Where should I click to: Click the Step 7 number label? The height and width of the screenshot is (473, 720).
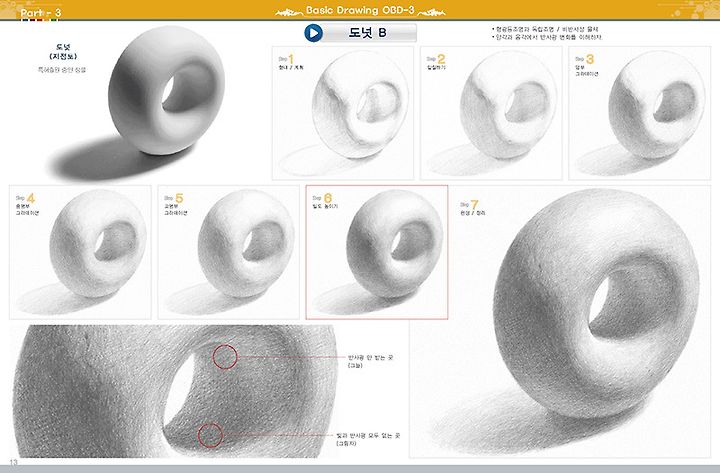469,204
